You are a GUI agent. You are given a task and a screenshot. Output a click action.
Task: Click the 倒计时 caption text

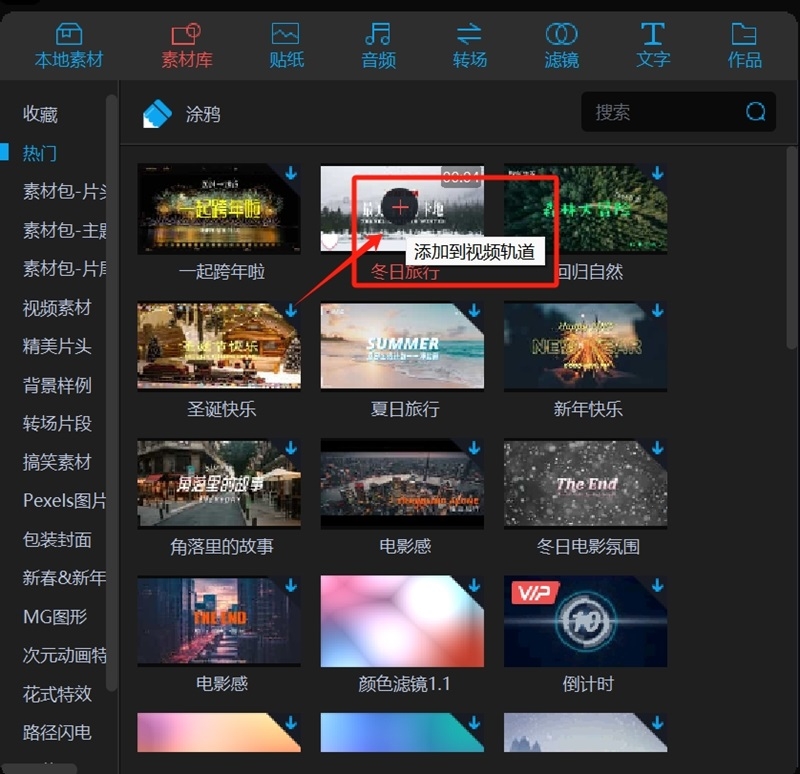point(588,684)
